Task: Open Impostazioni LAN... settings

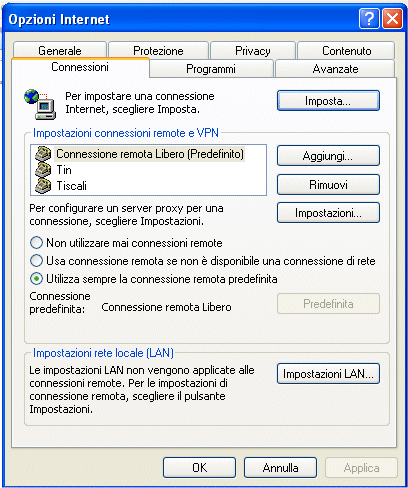Action: click(328, 374)
